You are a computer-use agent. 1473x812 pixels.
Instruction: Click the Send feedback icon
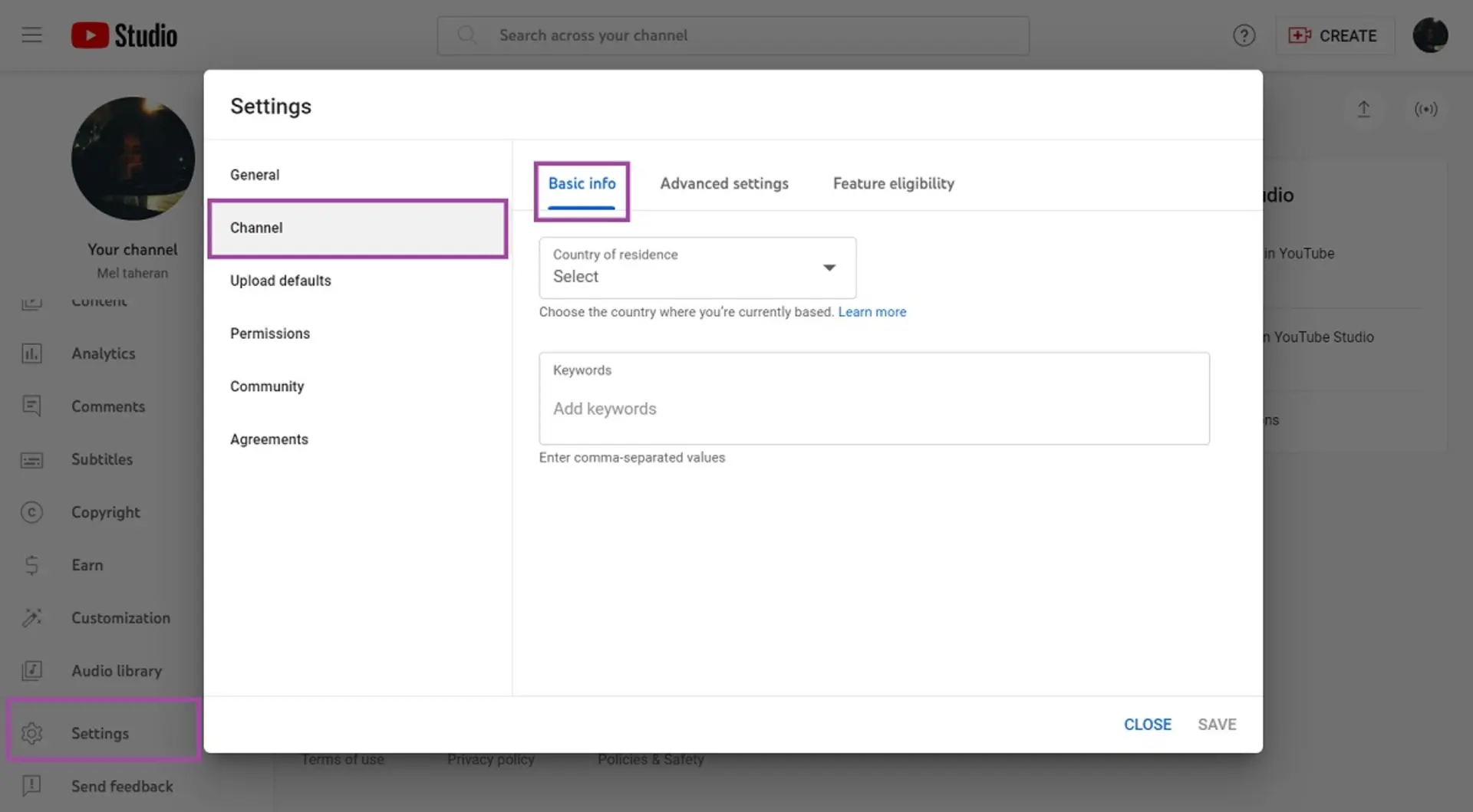(31, 786)
